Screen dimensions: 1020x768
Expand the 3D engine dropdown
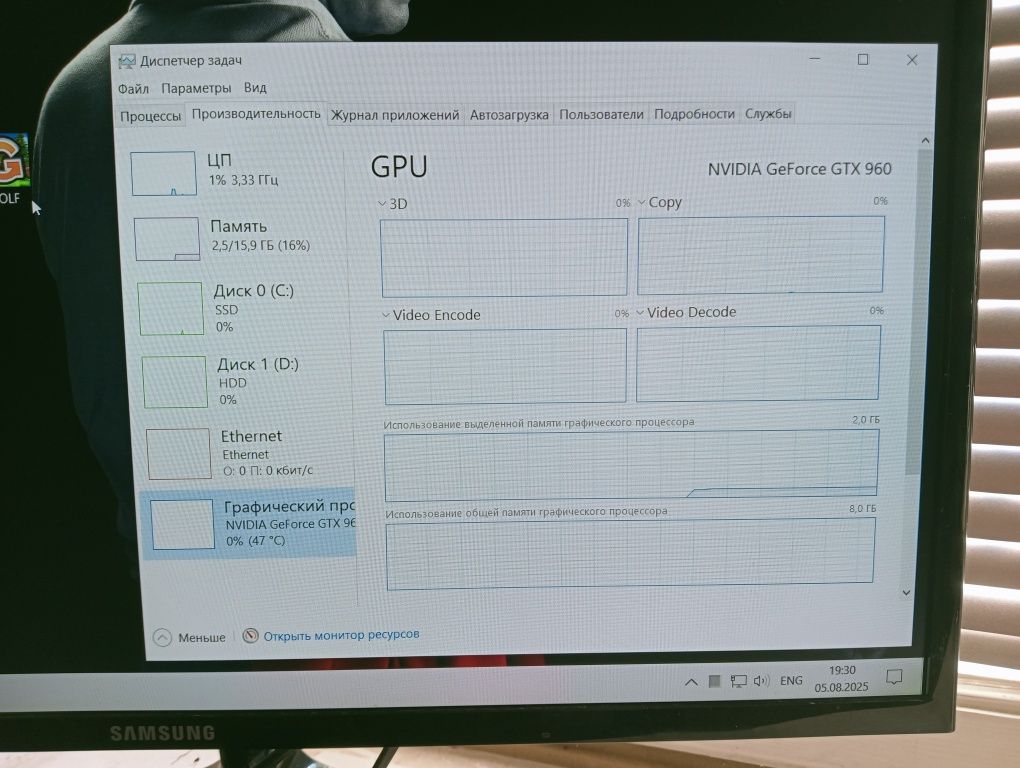pyautogui.click(x=382, y=204)
